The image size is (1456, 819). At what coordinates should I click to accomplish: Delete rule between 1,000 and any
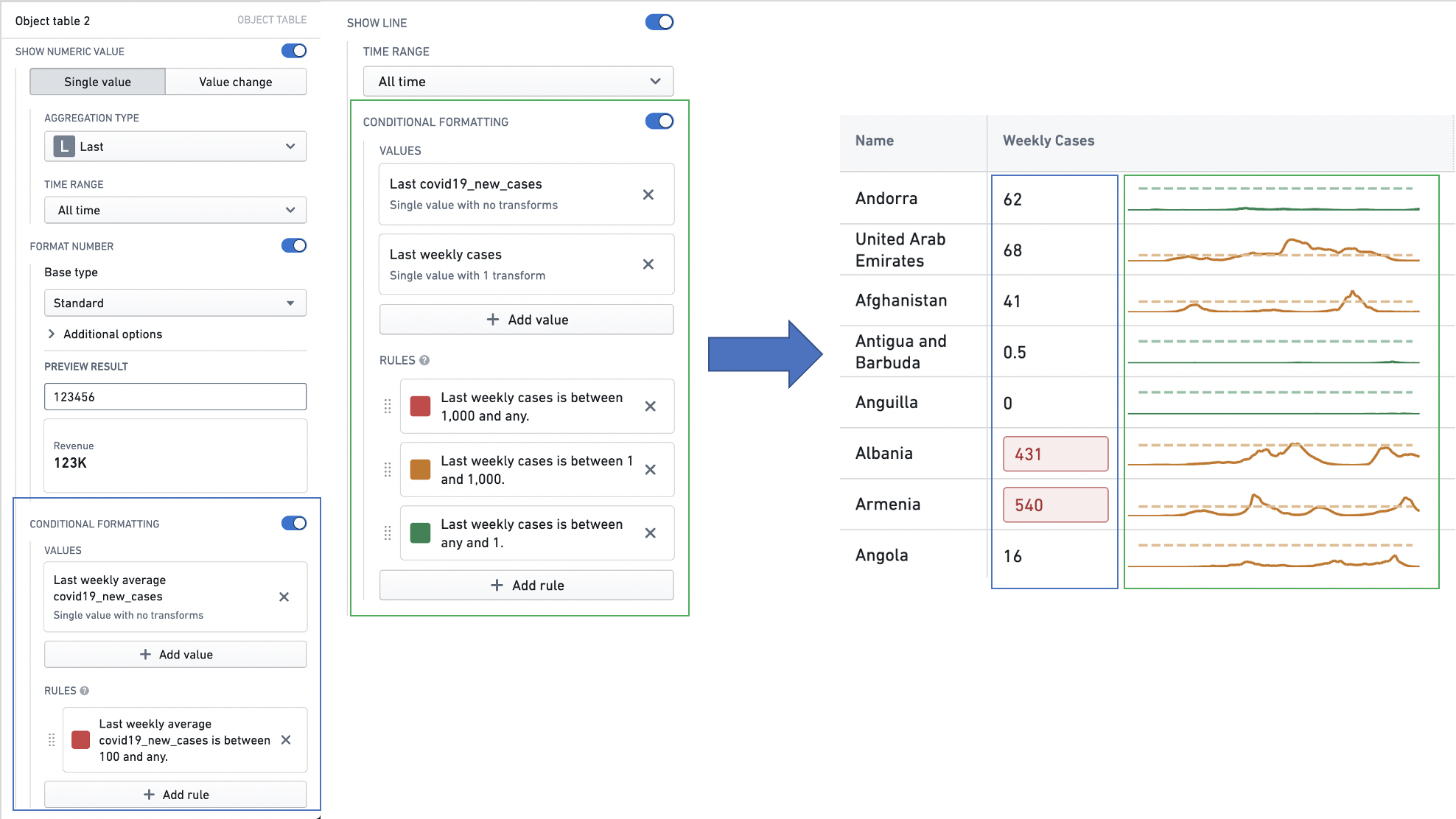click(651, 407)
